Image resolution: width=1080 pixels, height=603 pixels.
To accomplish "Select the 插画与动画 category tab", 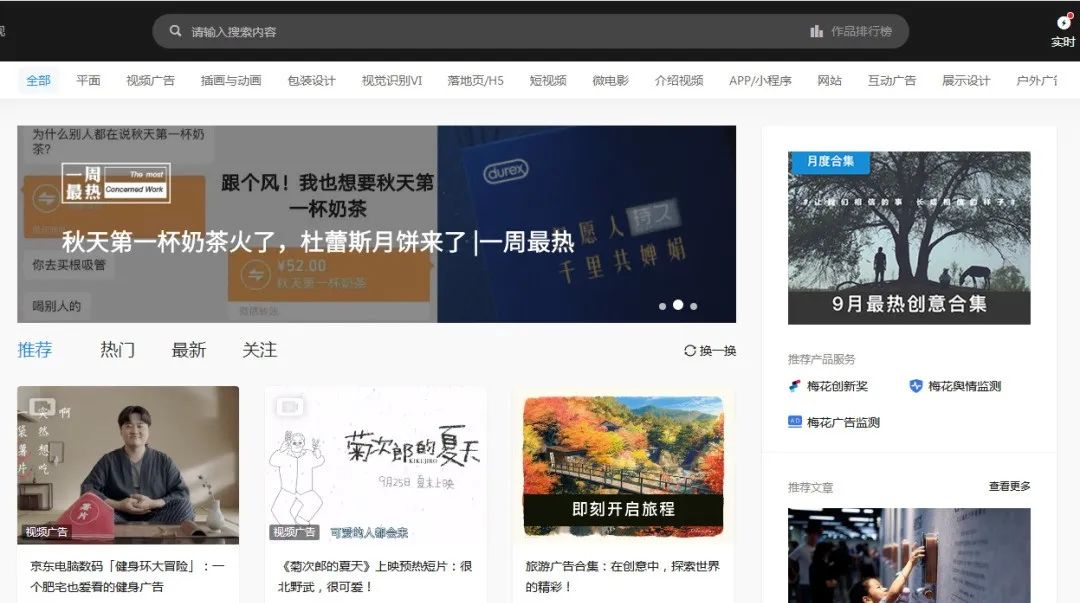I will pos(231,81).
